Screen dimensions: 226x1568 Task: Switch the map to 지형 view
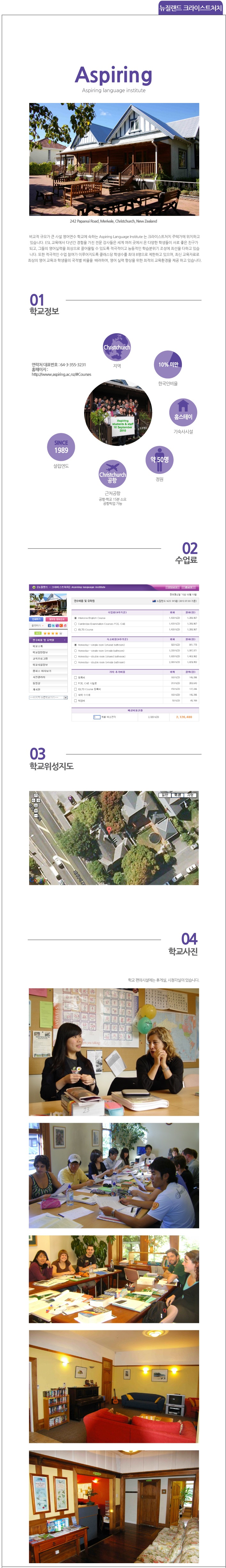(x=191, y=795)
